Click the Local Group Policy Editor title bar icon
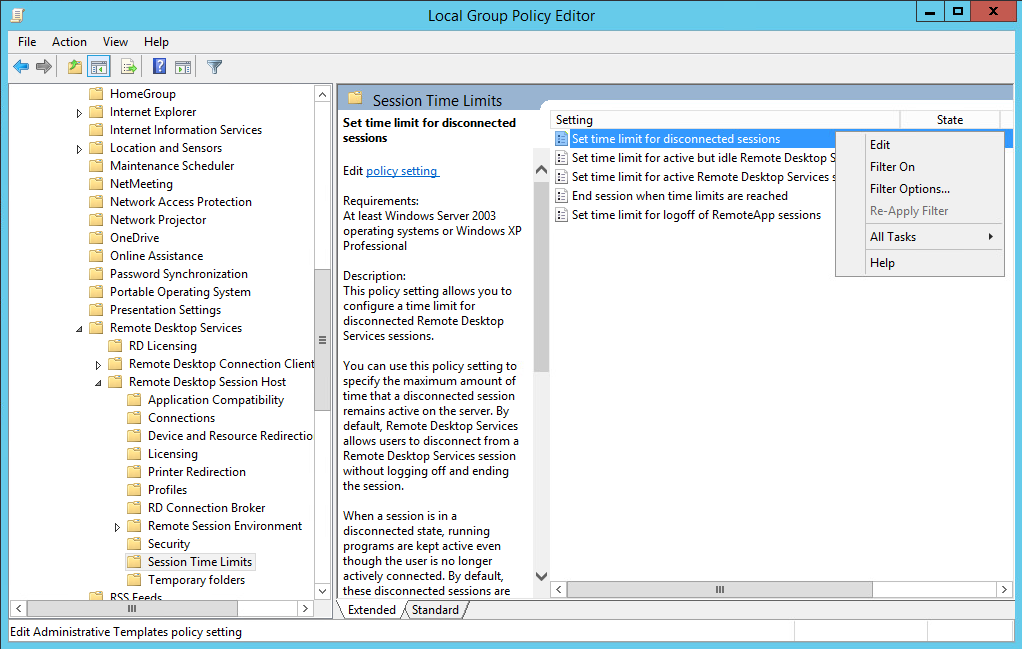Viewport: 1022px width, 649px height. point(18,14)
